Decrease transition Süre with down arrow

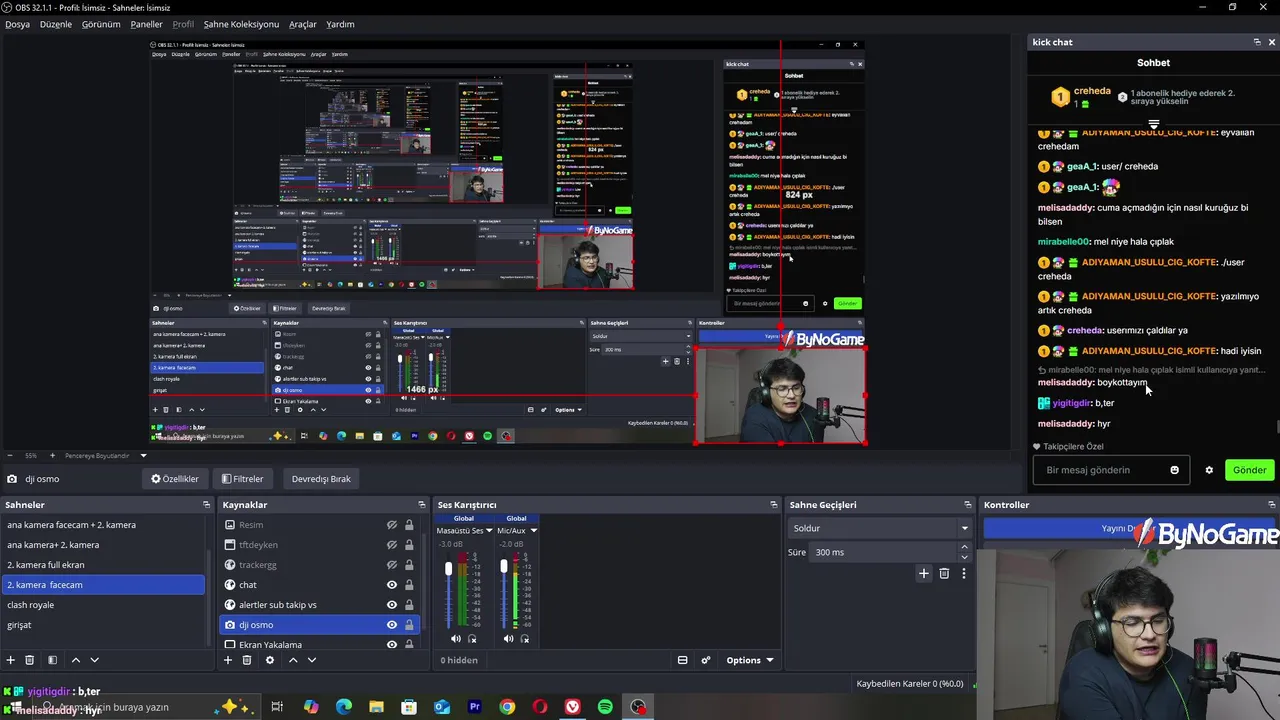click(964, 557)
